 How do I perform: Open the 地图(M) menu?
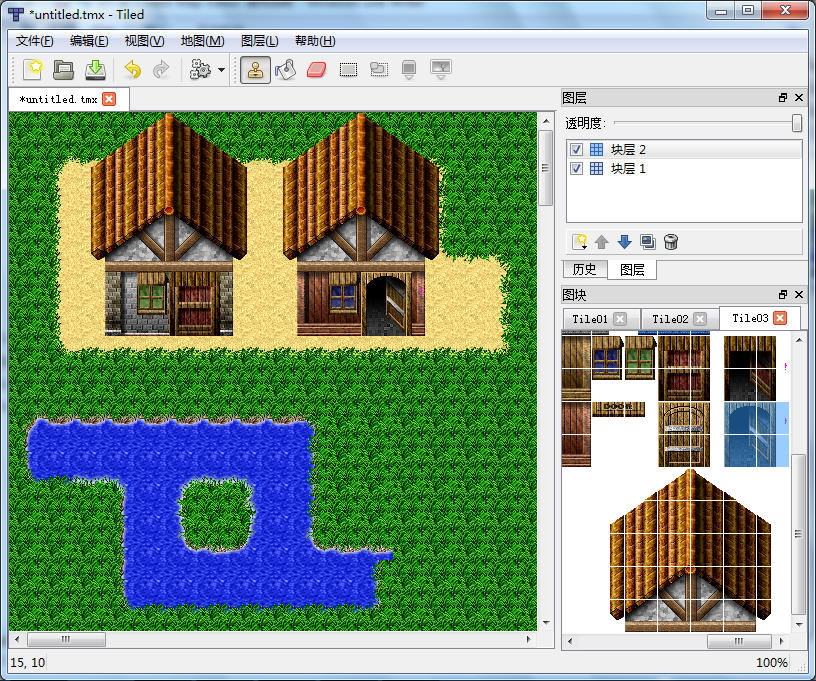click(202, 41)
